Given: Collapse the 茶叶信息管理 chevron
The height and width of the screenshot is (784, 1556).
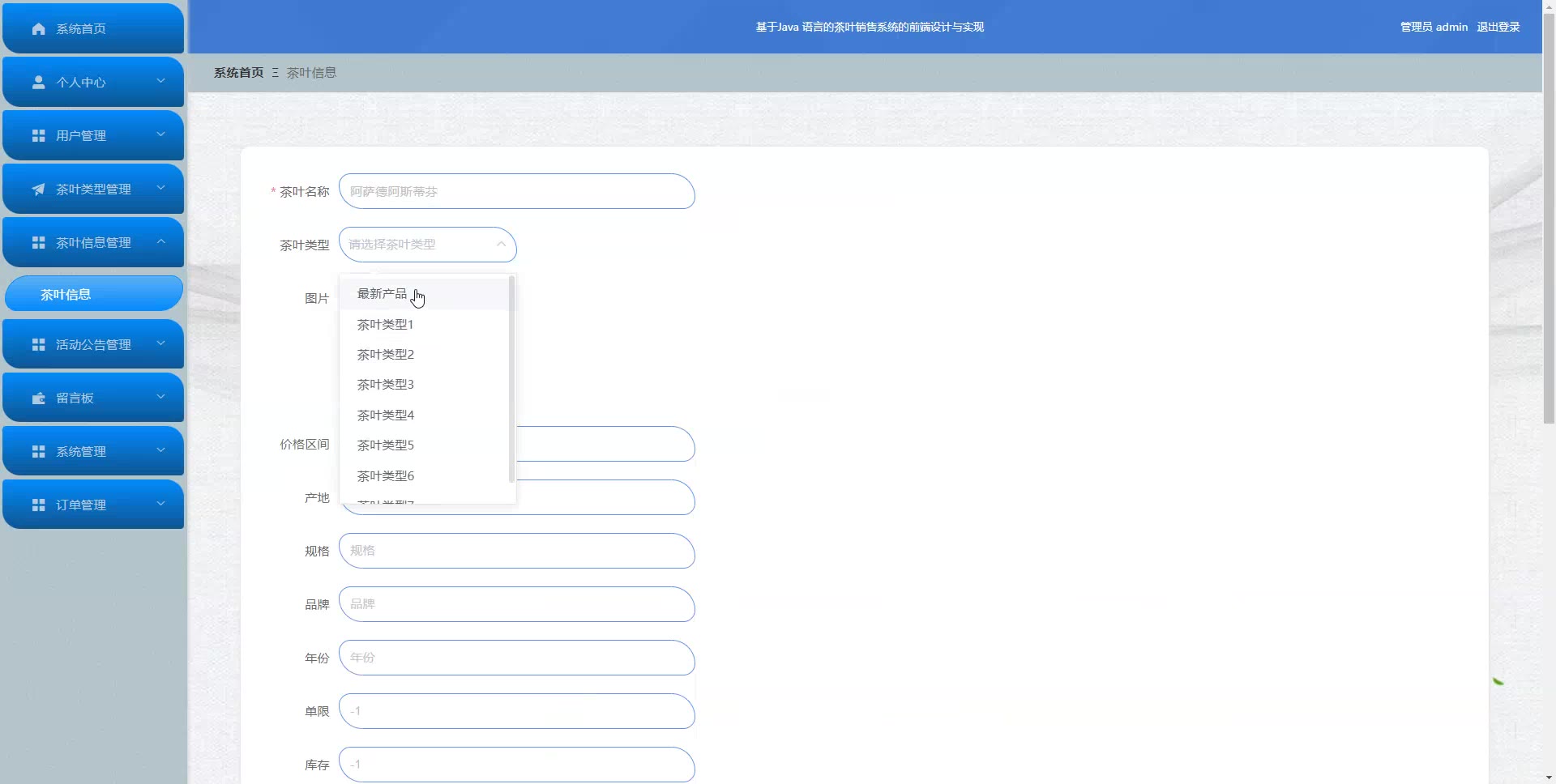Looking at the screenshot, I should click(160, 241).
